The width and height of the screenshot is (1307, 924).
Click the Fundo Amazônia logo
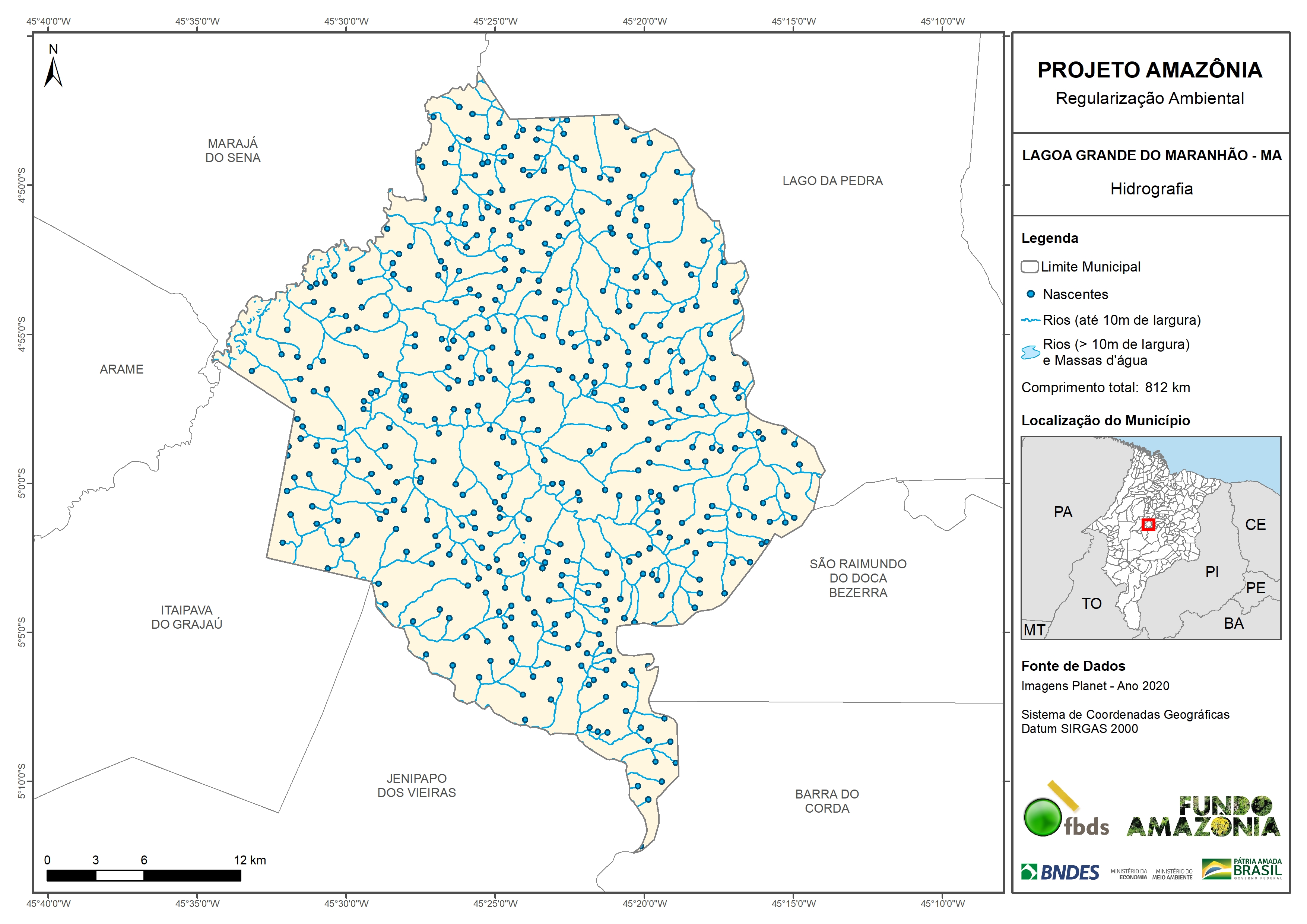pyautogui.click(x=1203, y=817)
